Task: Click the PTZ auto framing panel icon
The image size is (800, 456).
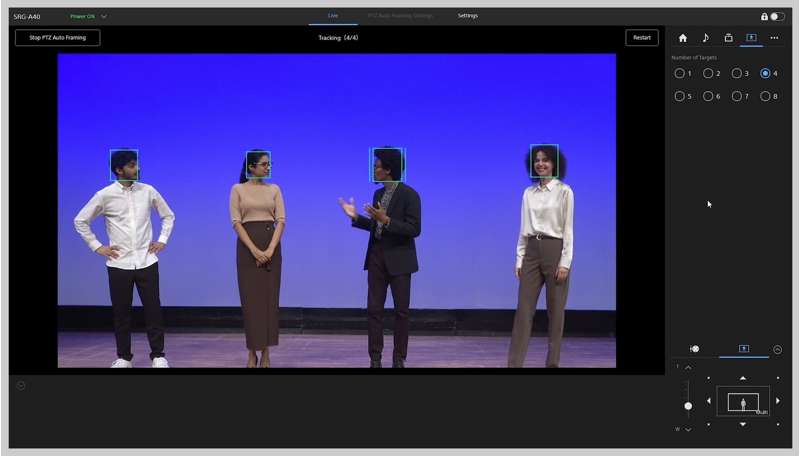Action: 751,38
